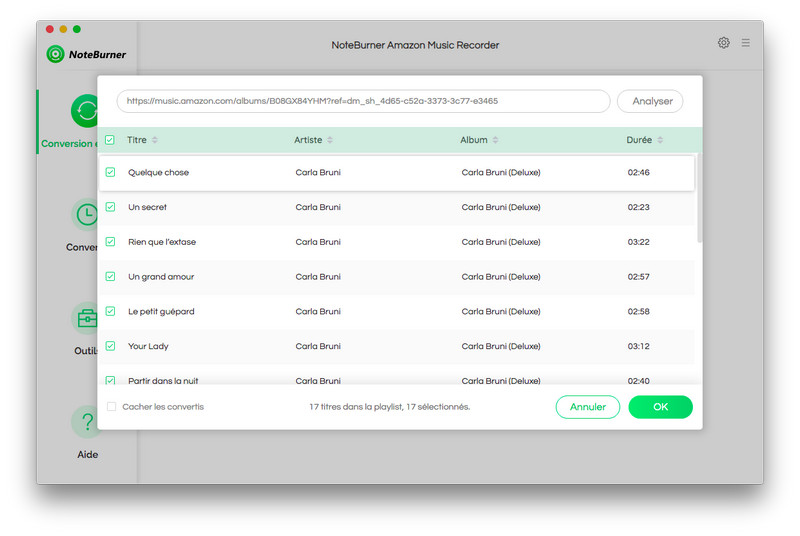The image size is (800, 536).
Task: Click the Your Lady title text
Action: (x=148, y=346)
